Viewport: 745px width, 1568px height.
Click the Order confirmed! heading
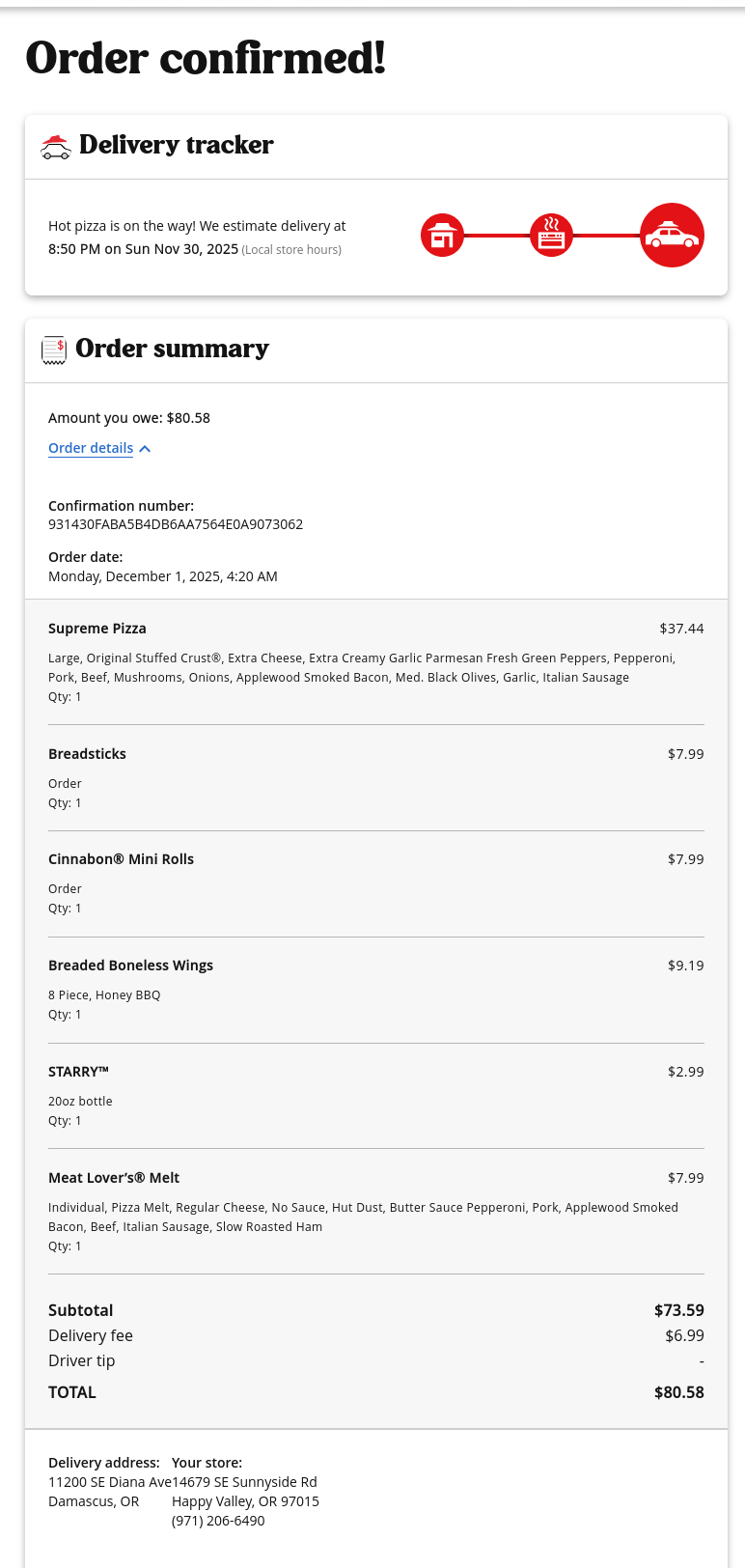(x=206, y=58)
